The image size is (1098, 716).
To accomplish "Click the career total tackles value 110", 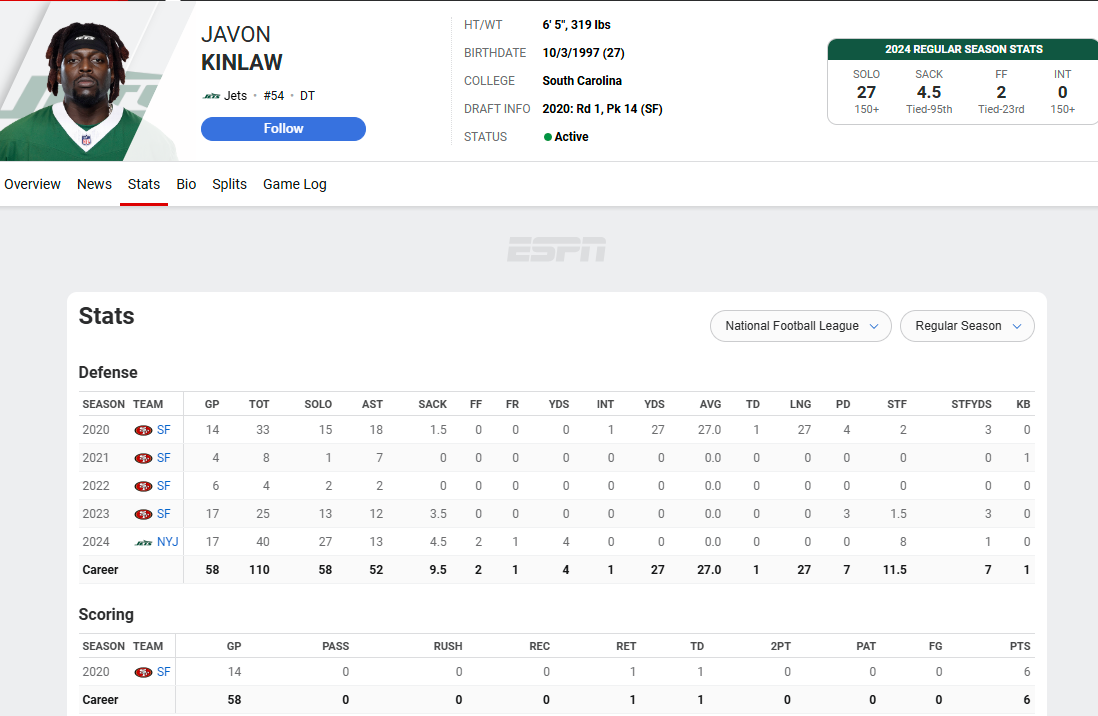I will click(259, 570).
